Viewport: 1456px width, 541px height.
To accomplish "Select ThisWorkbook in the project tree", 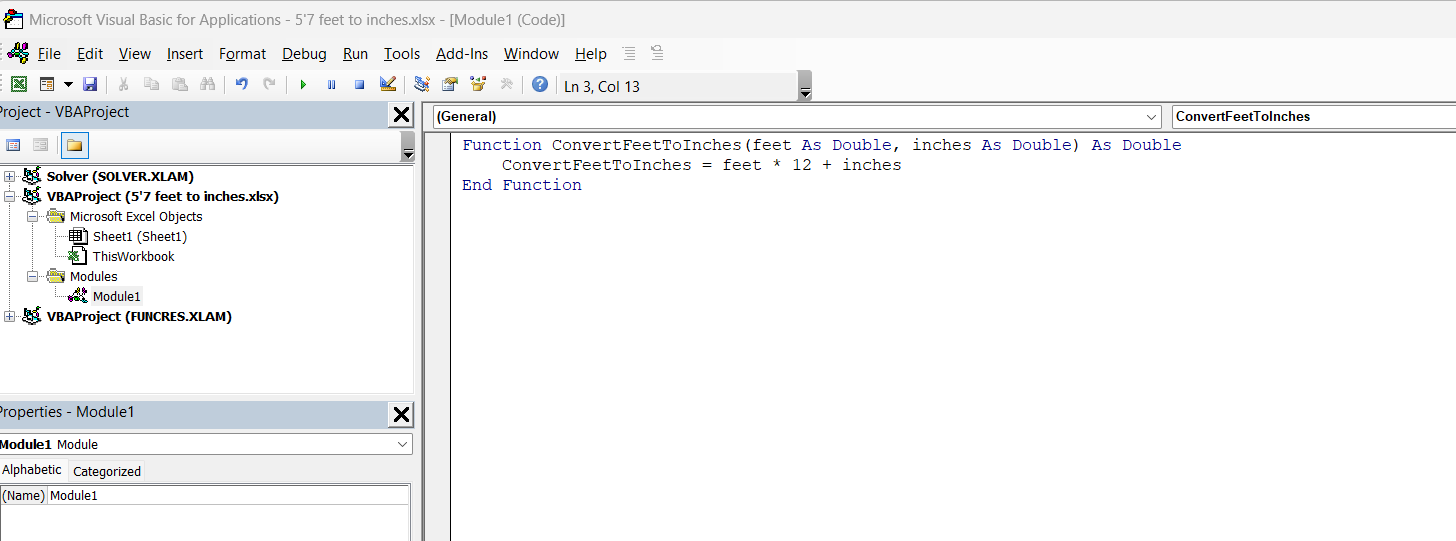I will [134, 256].
